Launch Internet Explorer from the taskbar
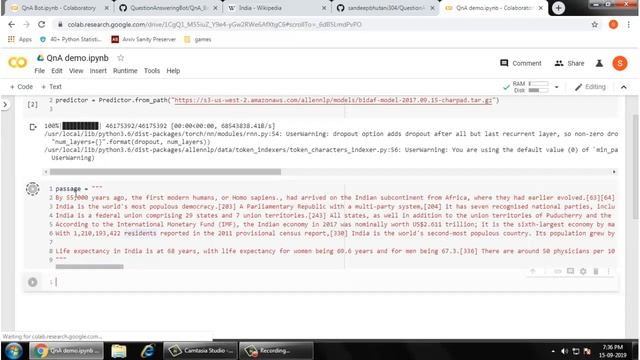Viewport: 640px width, 360px height. 147,351
